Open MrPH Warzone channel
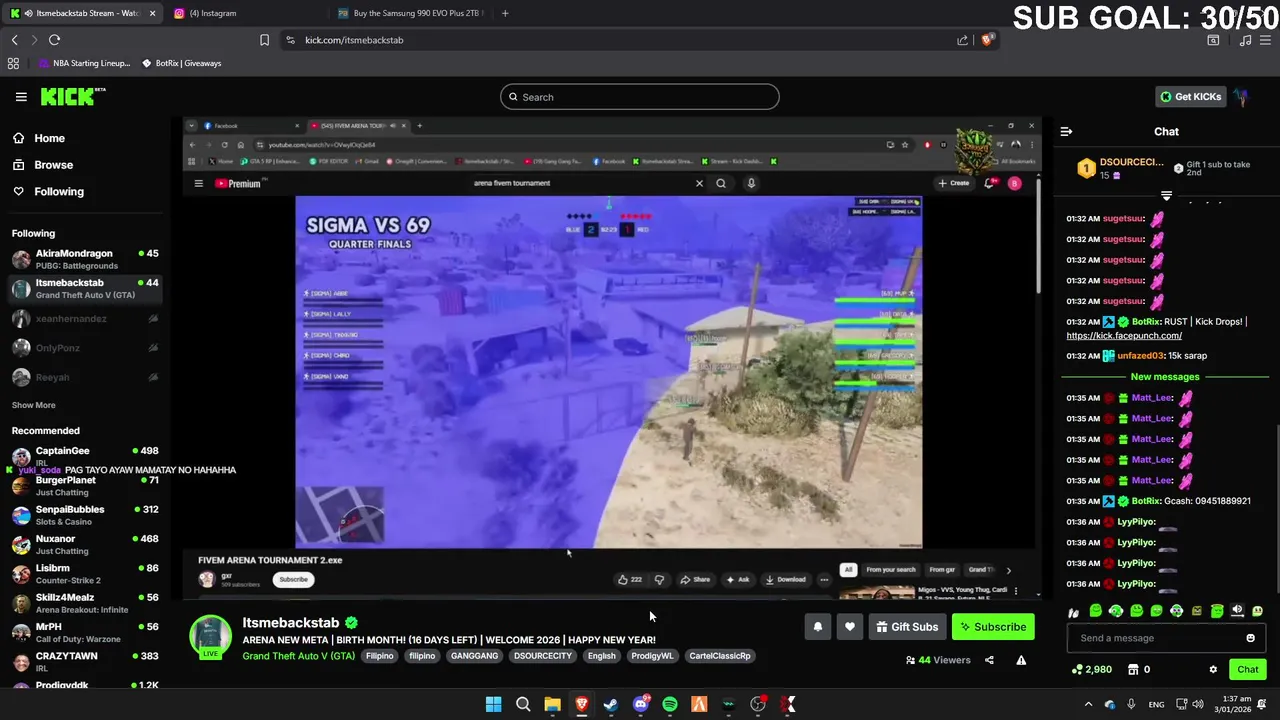 [87, 632]
